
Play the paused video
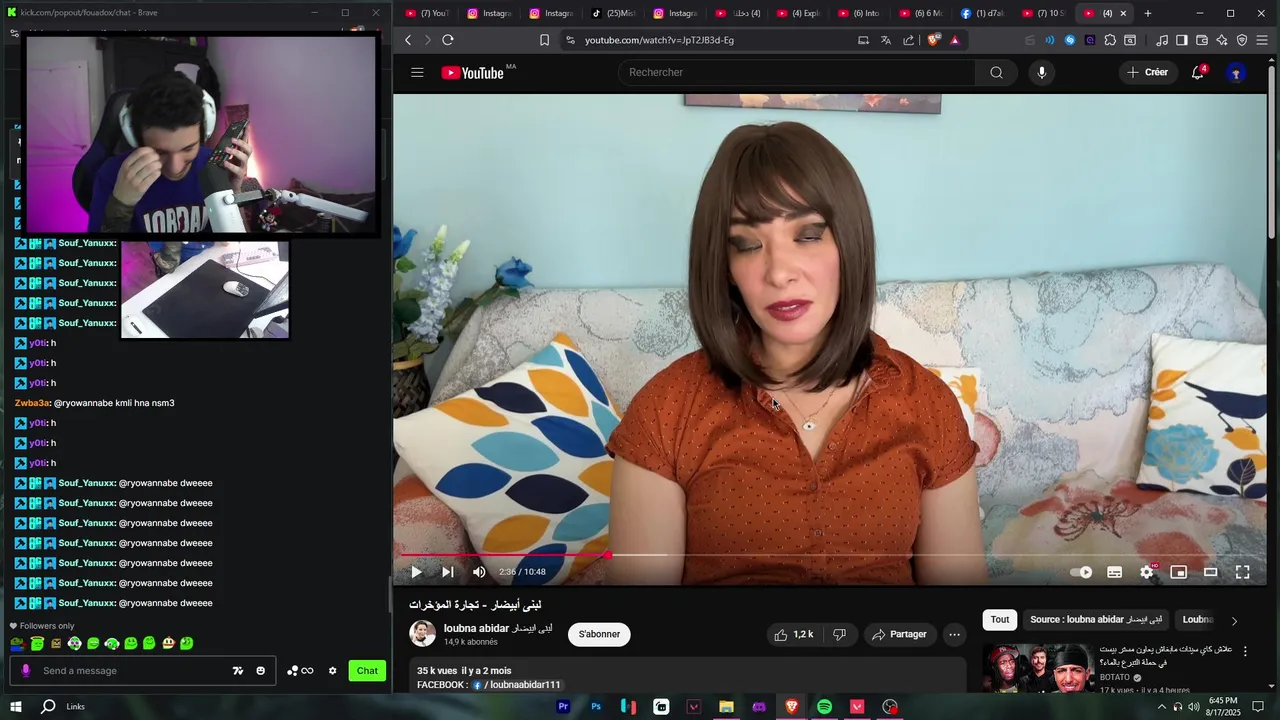[416, 572]
